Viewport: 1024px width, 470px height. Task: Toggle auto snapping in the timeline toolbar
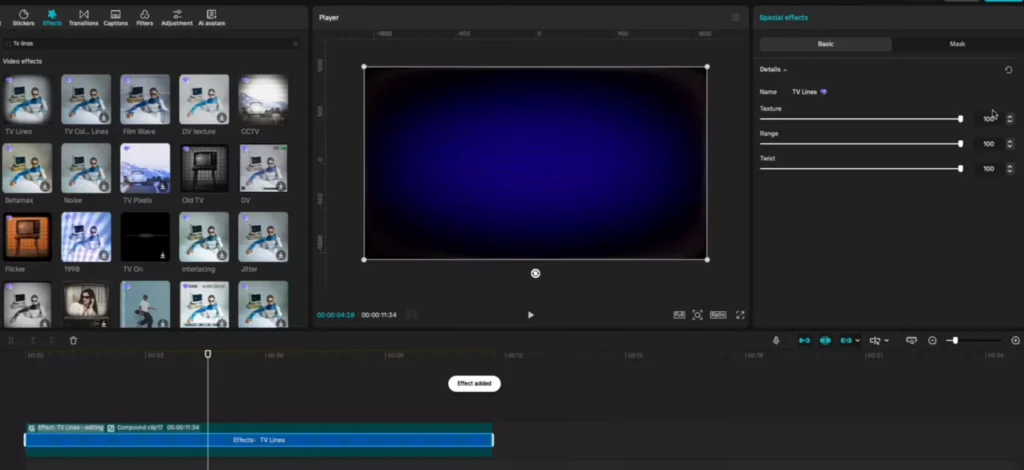coord(825,340)
